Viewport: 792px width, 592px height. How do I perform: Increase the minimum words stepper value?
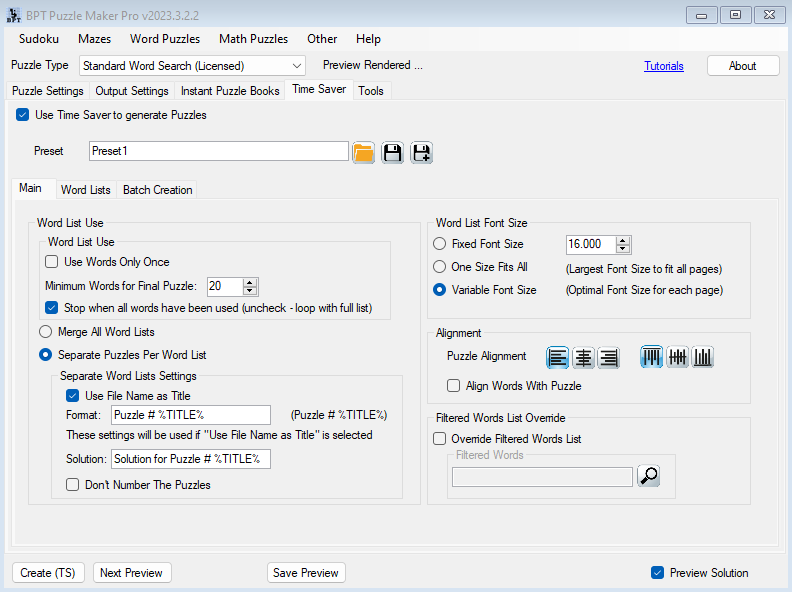click(250, 282)
